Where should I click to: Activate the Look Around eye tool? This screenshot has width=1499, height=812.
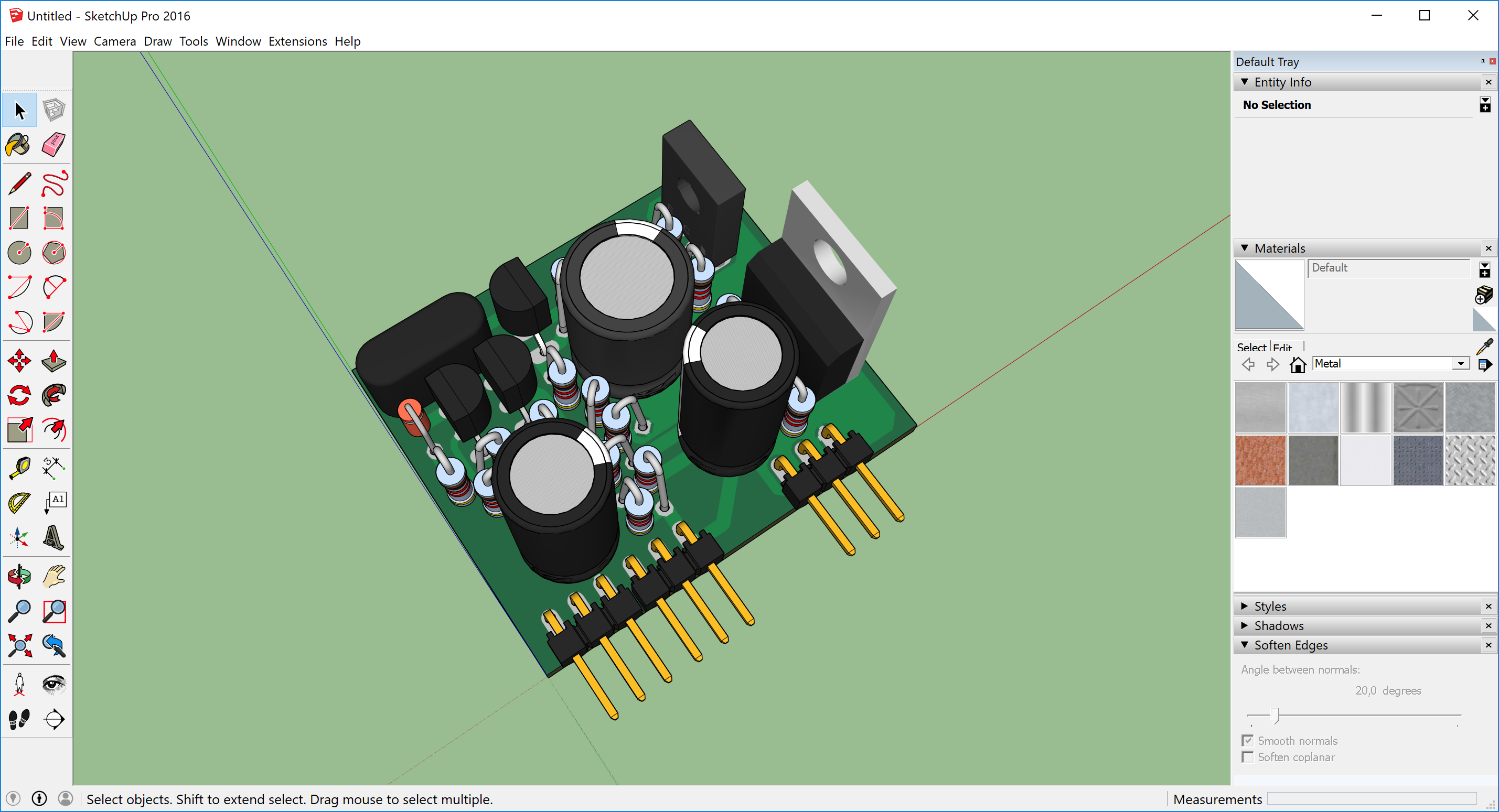click(53, 685)
